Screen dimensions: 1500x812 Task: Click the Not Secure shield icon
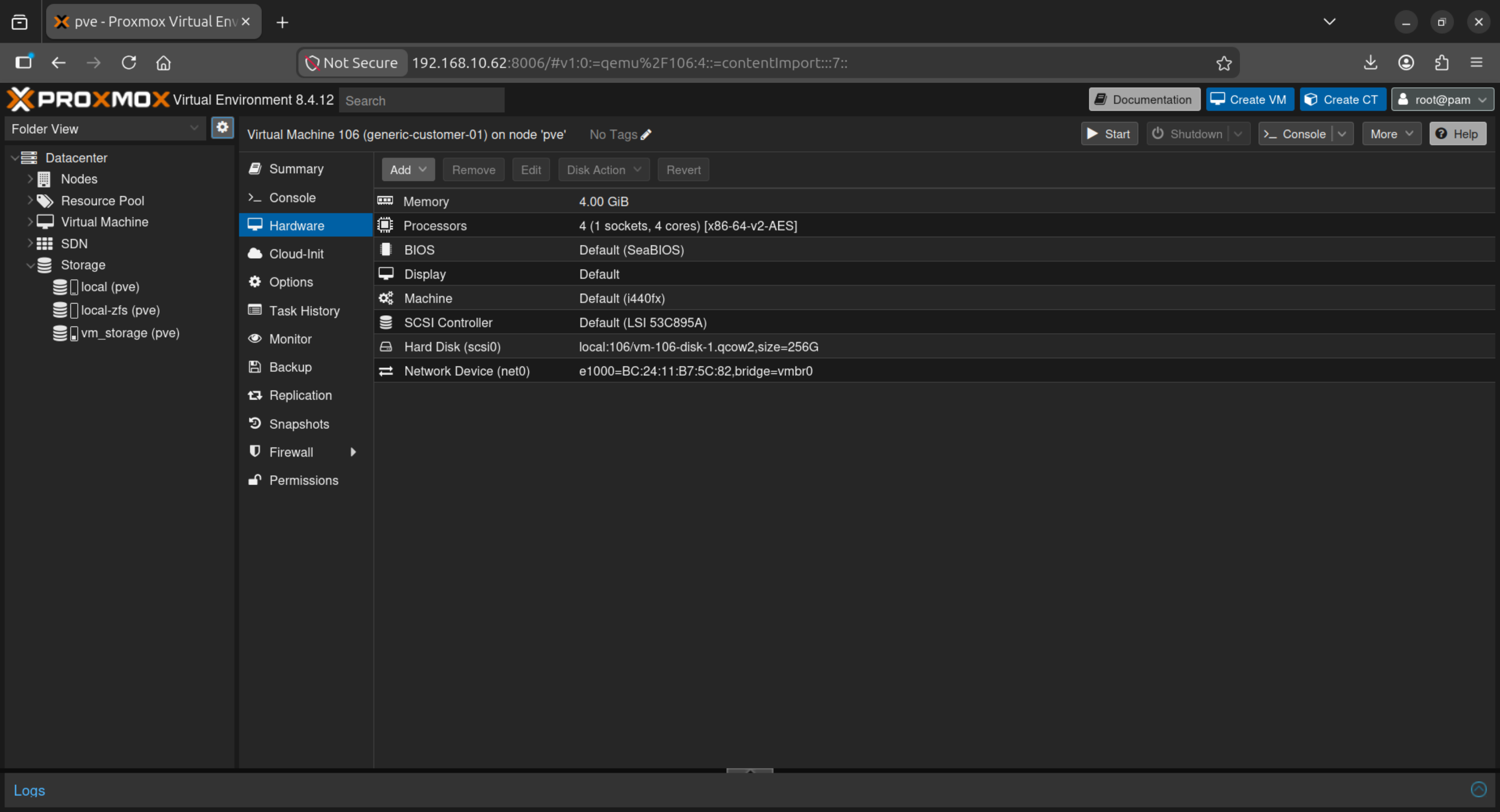312,63
